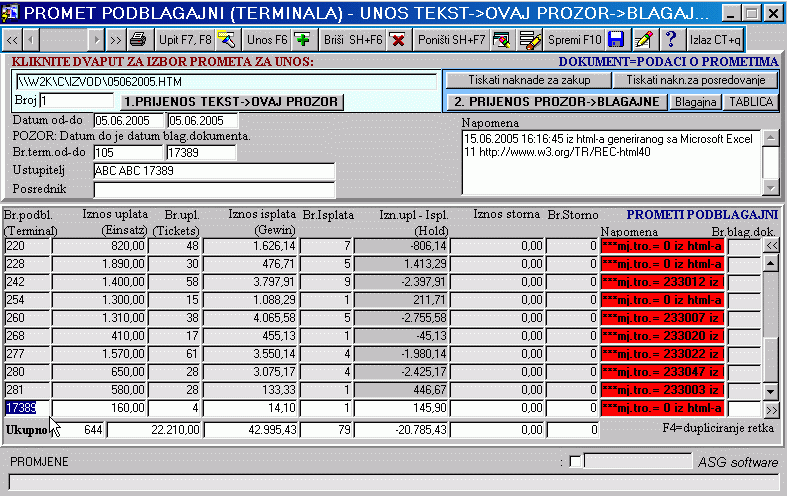The width and height of the screenshot is (787, 496).
Task: Click Br.blag.dok. cell in row 254
Action: pos(744,300)
